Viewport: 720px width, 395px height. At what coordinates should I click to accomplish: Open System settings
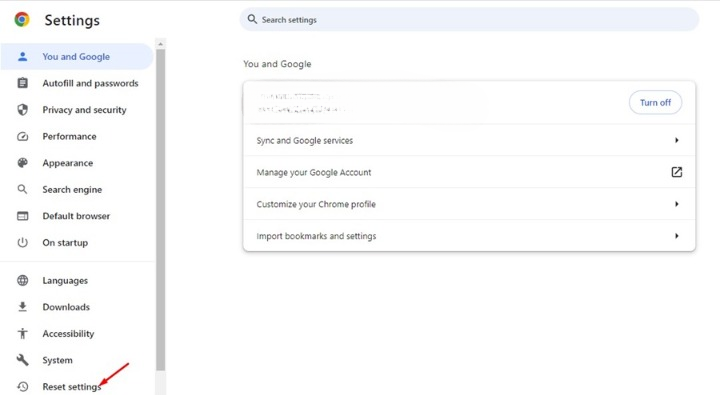[77, 360]
